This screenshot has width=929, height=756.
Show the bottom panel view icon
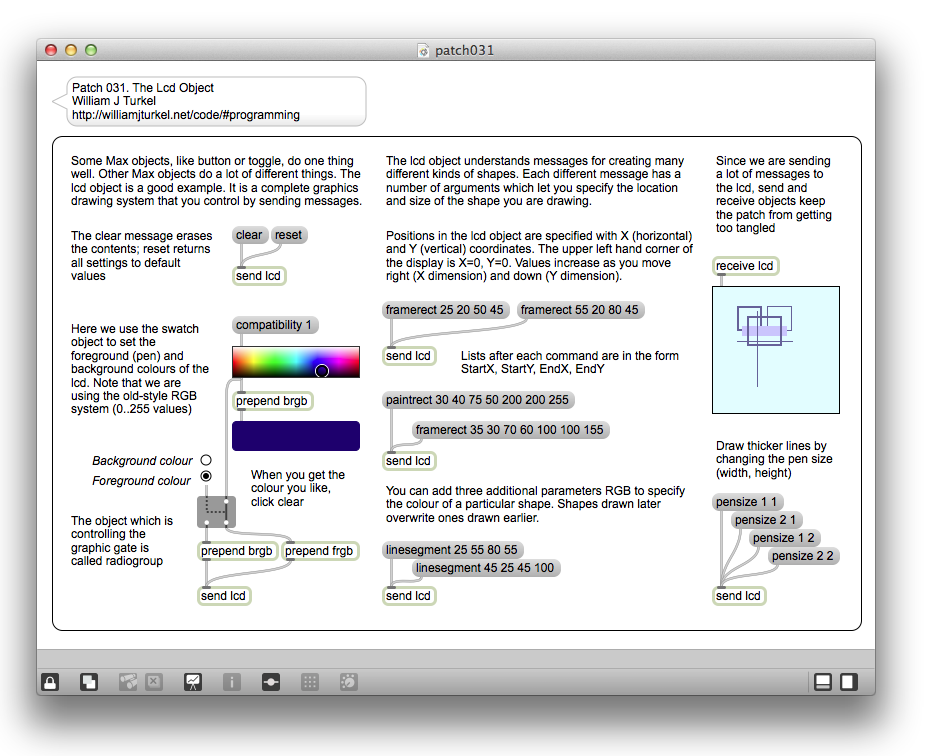[823, 682]
